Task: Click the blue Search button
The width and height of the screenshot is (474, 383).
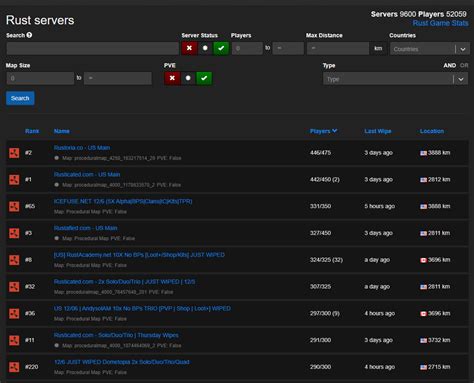Action: pyautogui.click(x=20, y=98)
